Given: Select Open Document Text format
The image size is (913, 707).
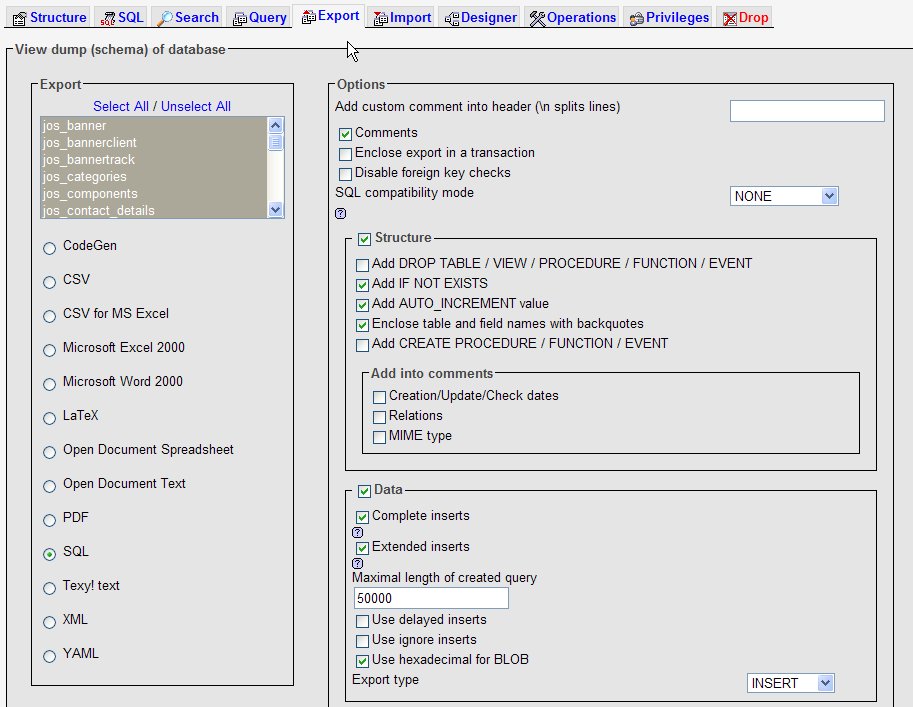Looking at the screenshot, I should click(x=49, y=486).
